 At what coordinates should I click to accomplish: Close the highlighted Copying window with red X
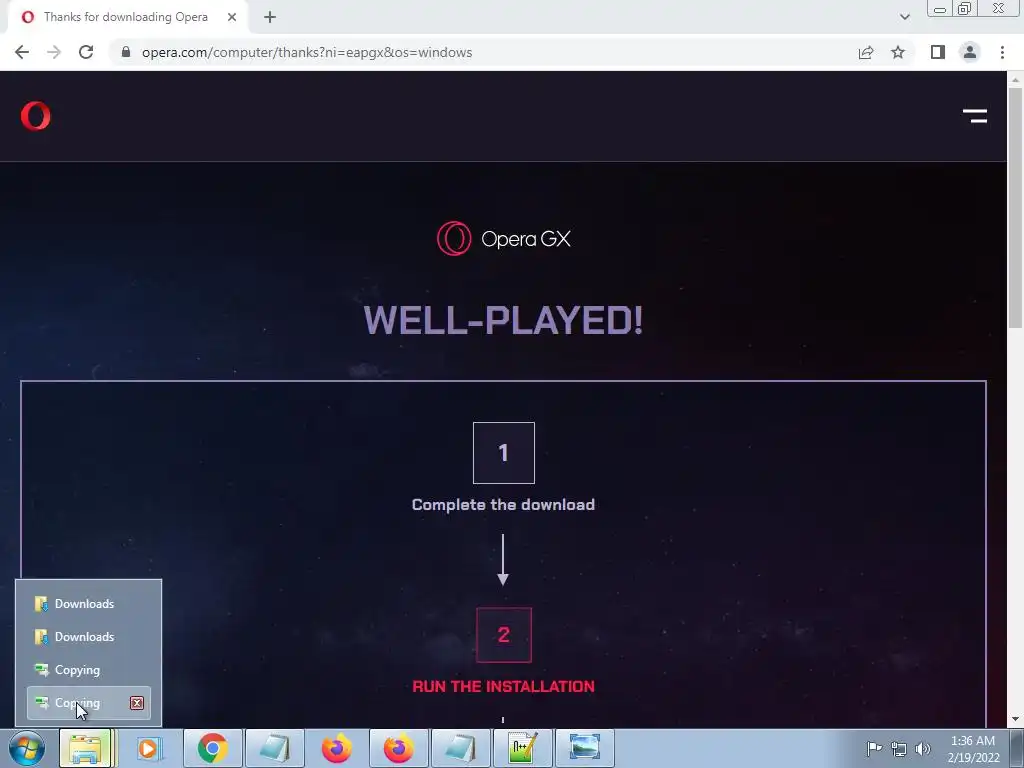(136, 703)
